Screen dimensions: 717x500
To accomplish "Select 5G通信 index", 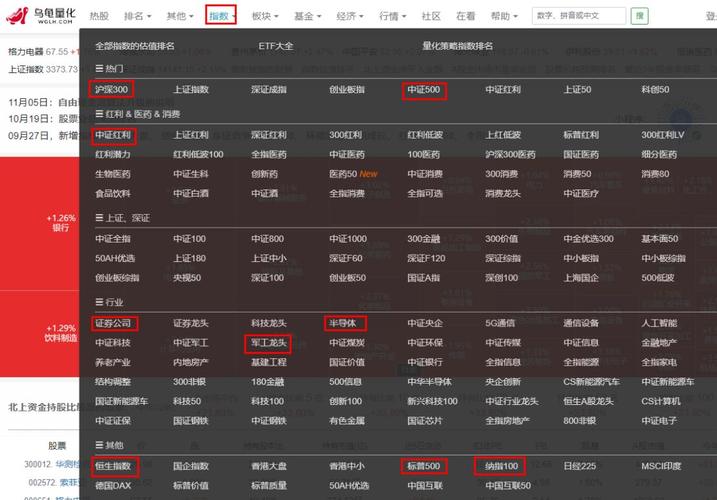I will (500, 323).
